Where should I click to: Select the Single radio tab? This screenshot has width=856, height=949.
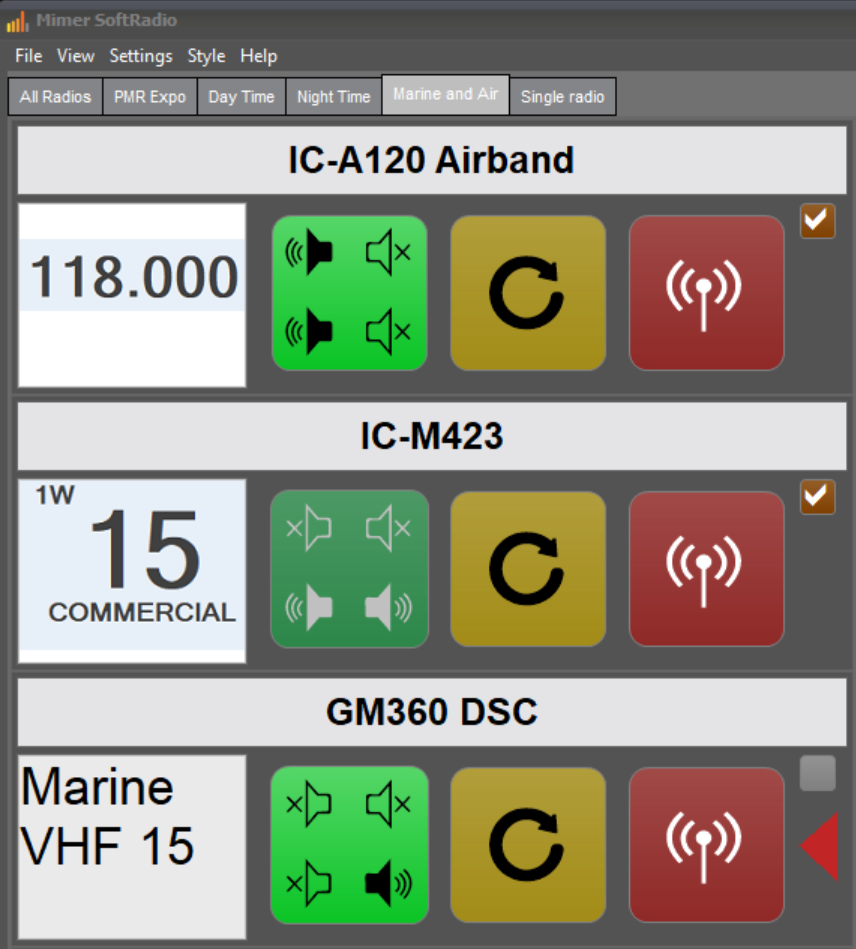562,96
